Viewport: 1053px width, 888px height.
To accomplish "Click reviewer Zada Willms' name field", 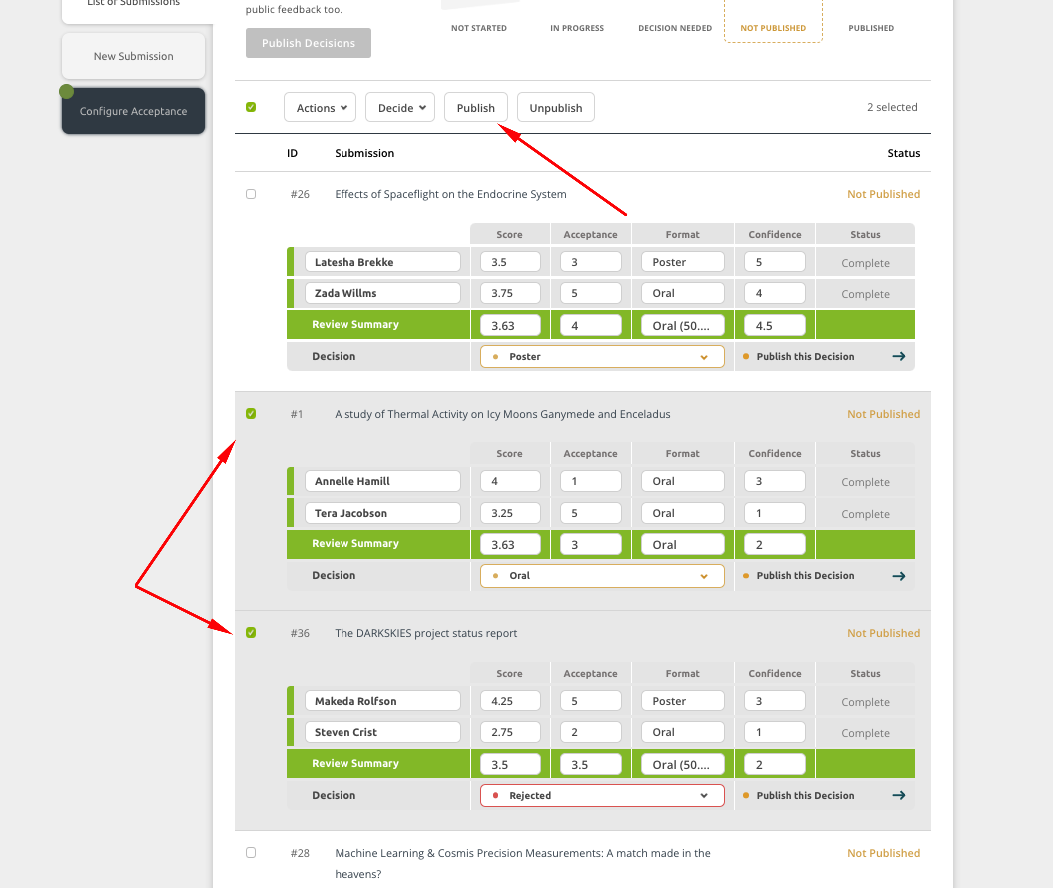I will tap(383, 293).
